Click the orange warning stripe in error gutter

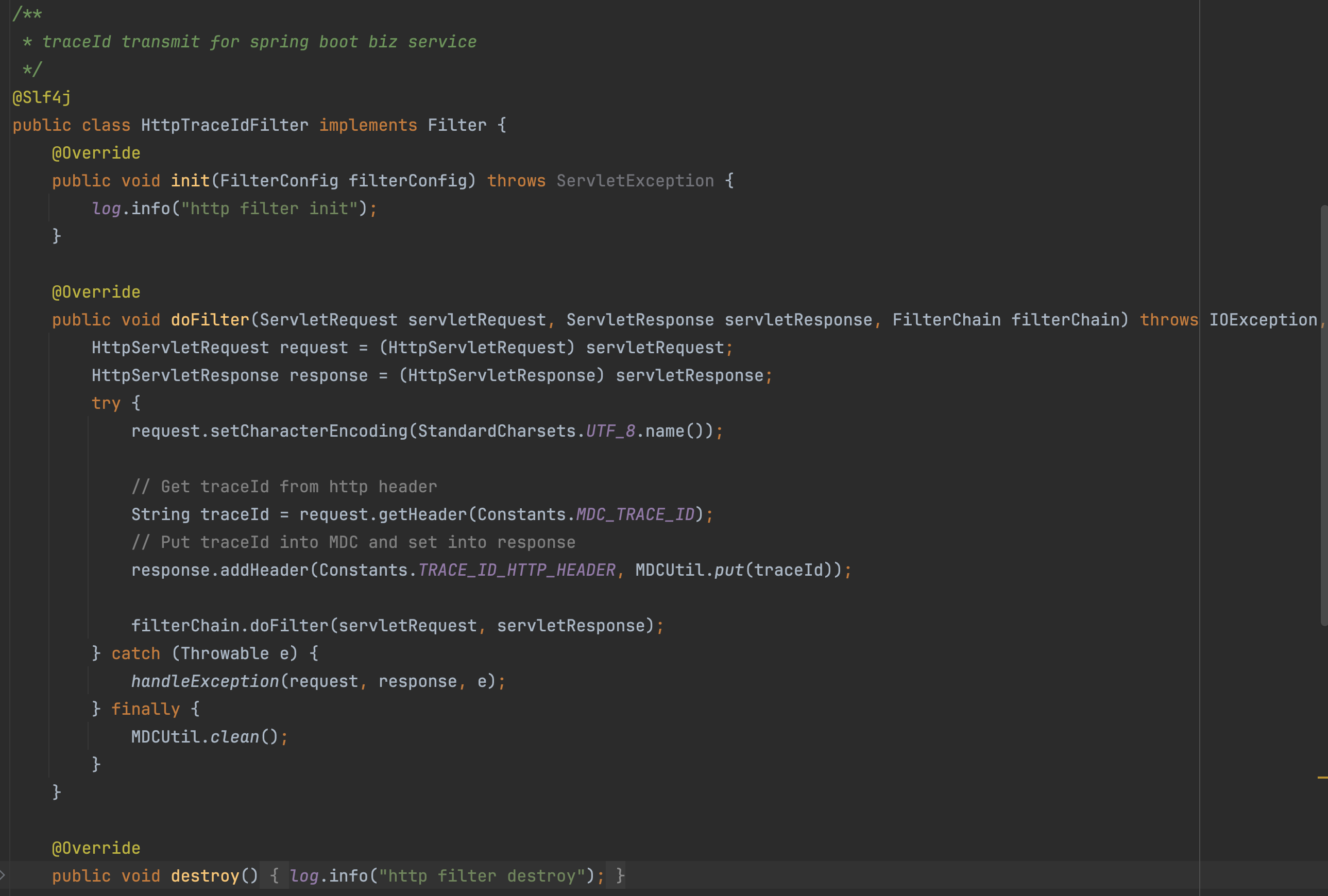1322,777
